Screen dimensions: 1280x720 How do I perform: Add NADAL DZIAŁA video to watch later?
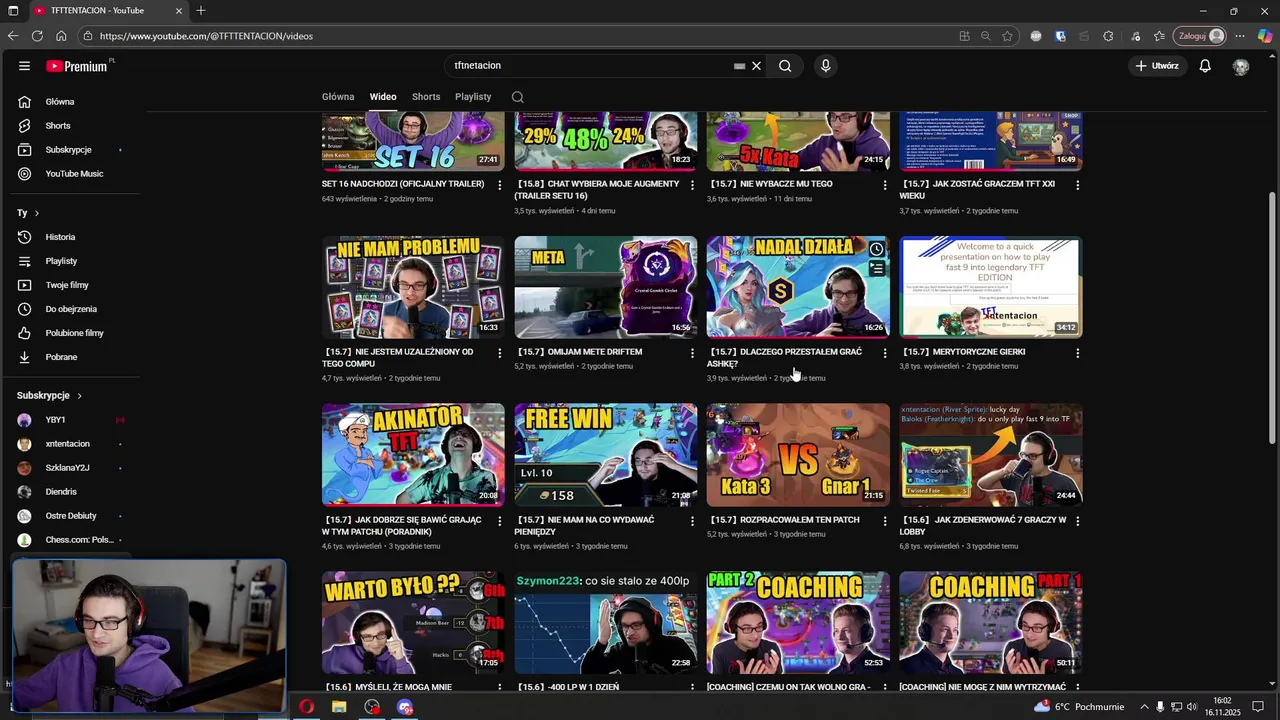pos(877,249)
